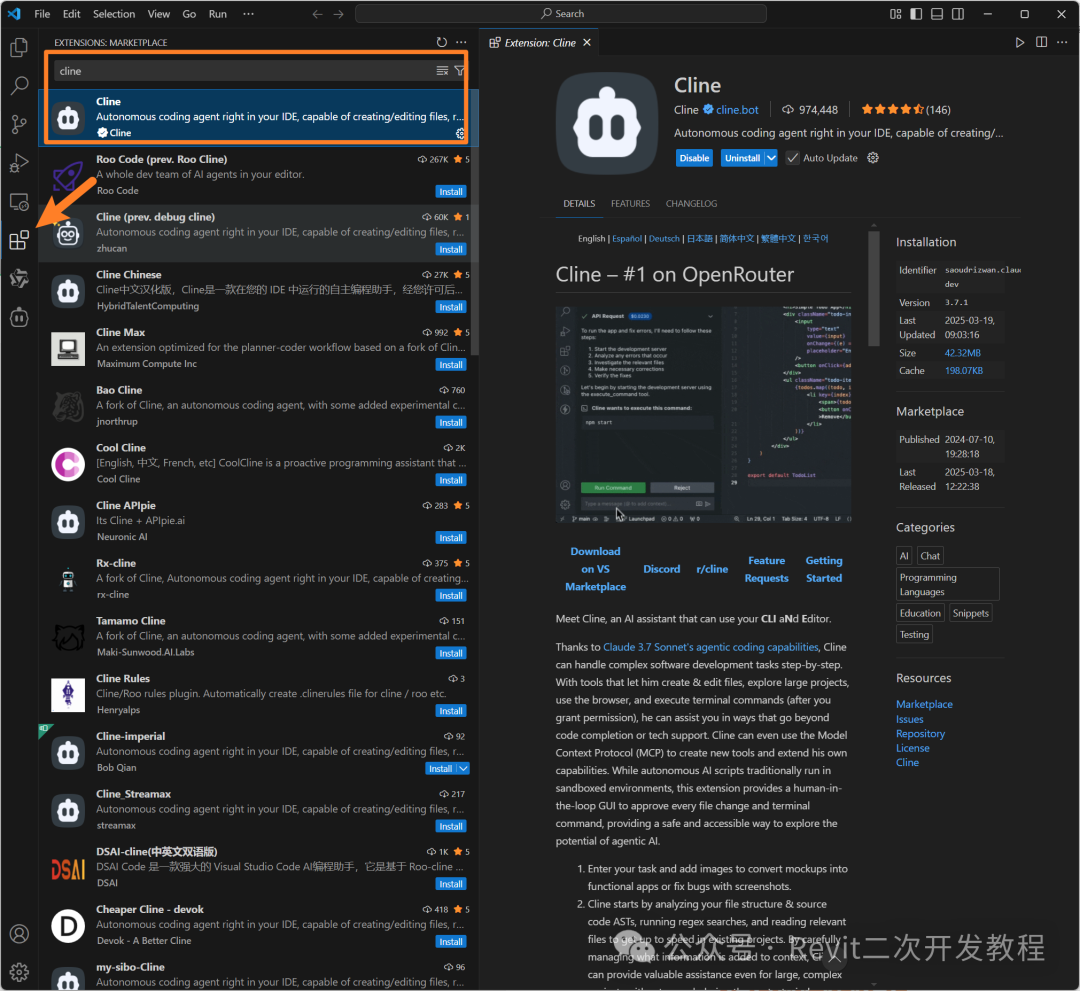Click the Uninstall button
Image resolution: width=1080 pixels, height=991 pixels.
point(742,158)
